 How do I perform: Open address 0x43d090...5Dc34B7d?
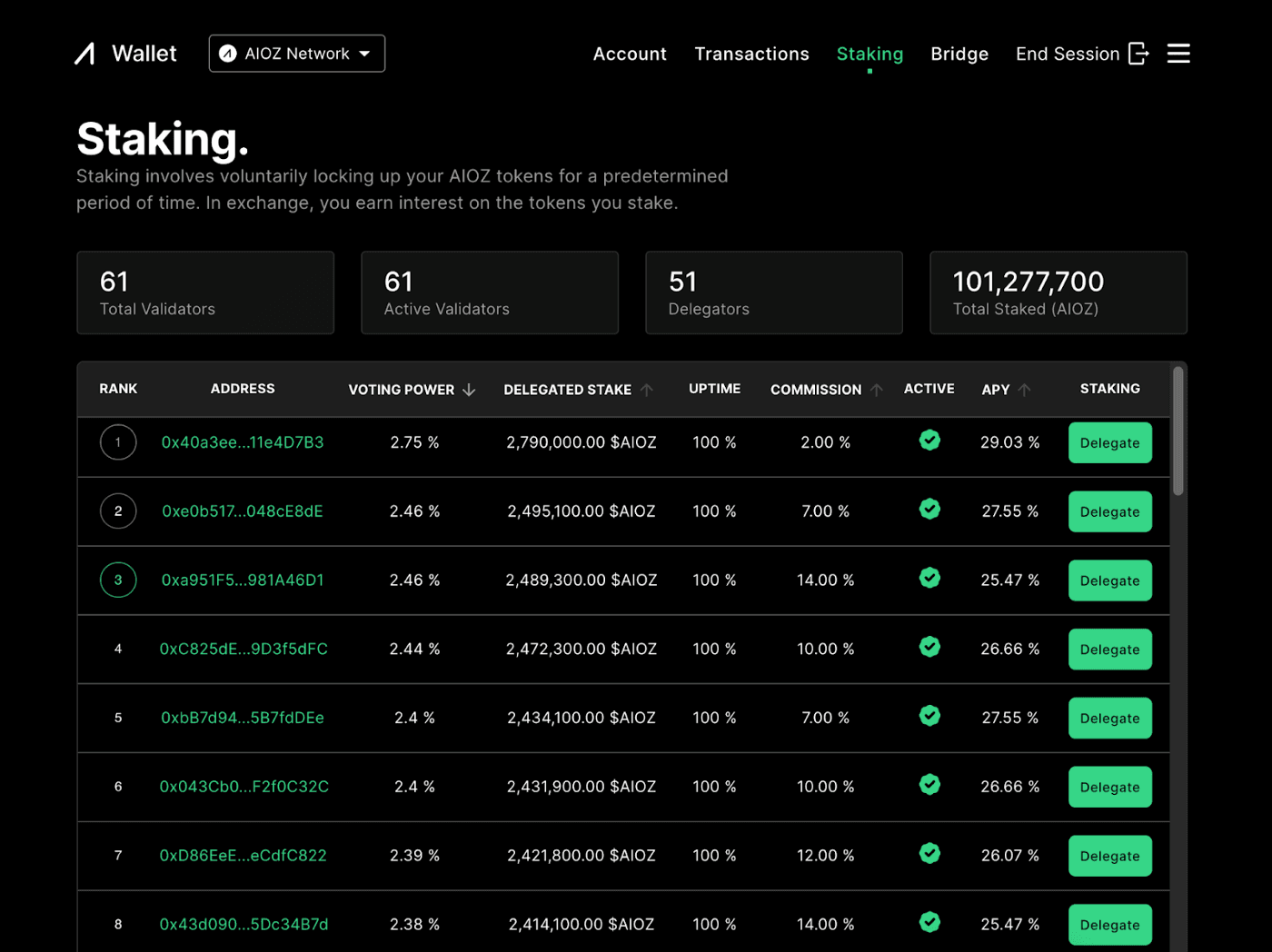click(243, 924)
